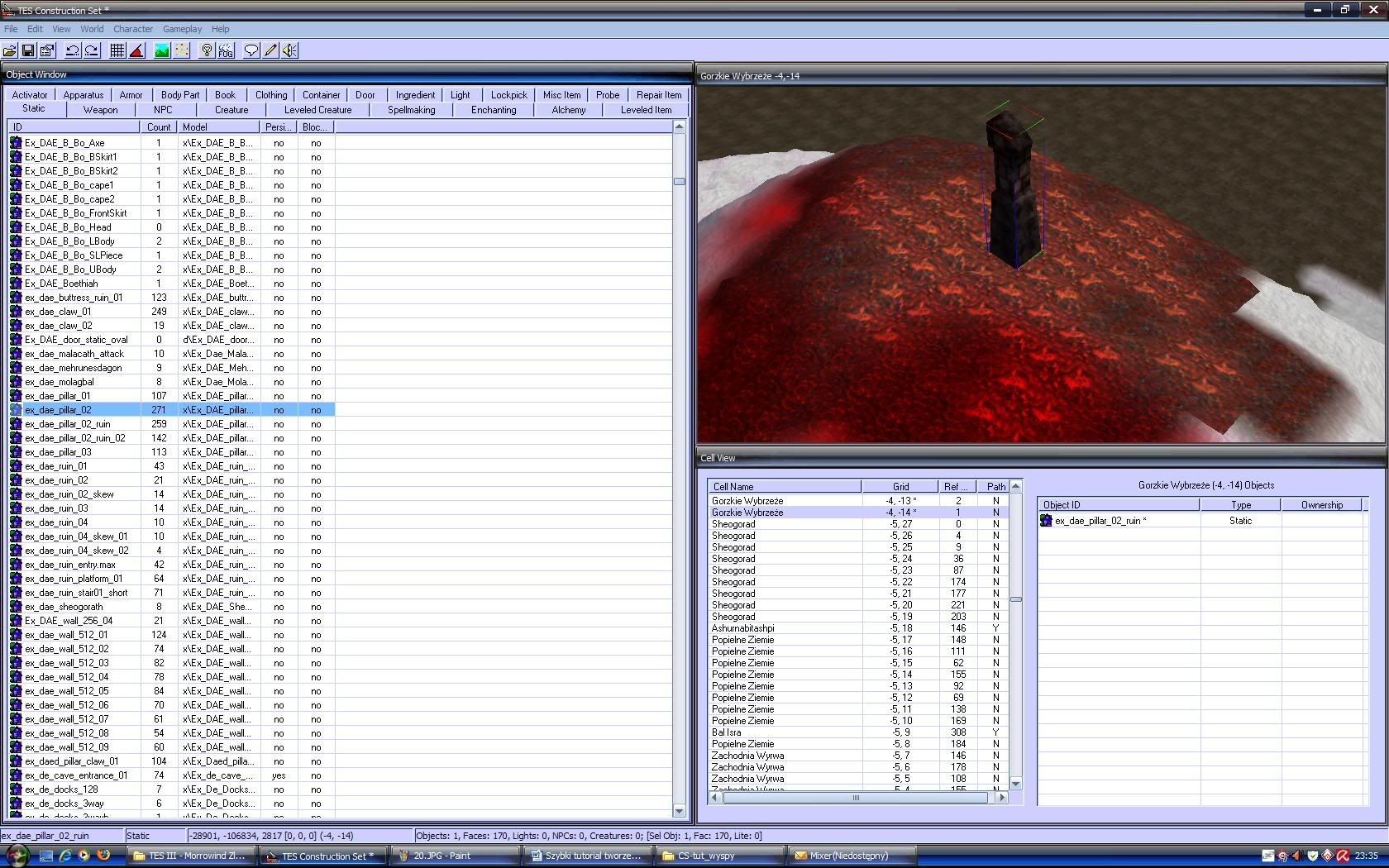The height and width of the screenshot is (868, 1389).
Task: Open the Landscape editing icon
Action: (162, 50)
